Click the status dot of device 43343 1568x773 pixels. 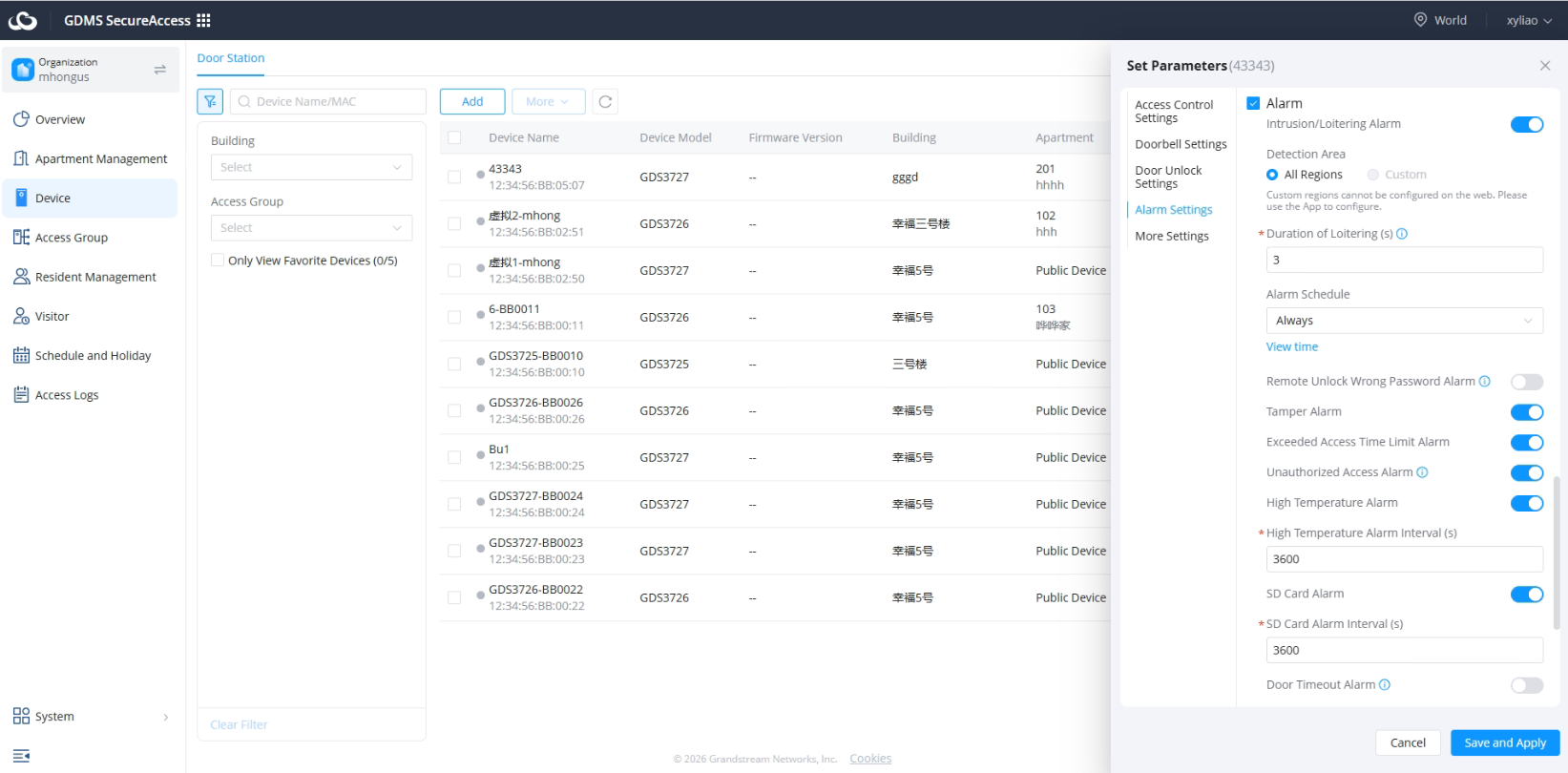pyautogui.click(x=480, y=176)
